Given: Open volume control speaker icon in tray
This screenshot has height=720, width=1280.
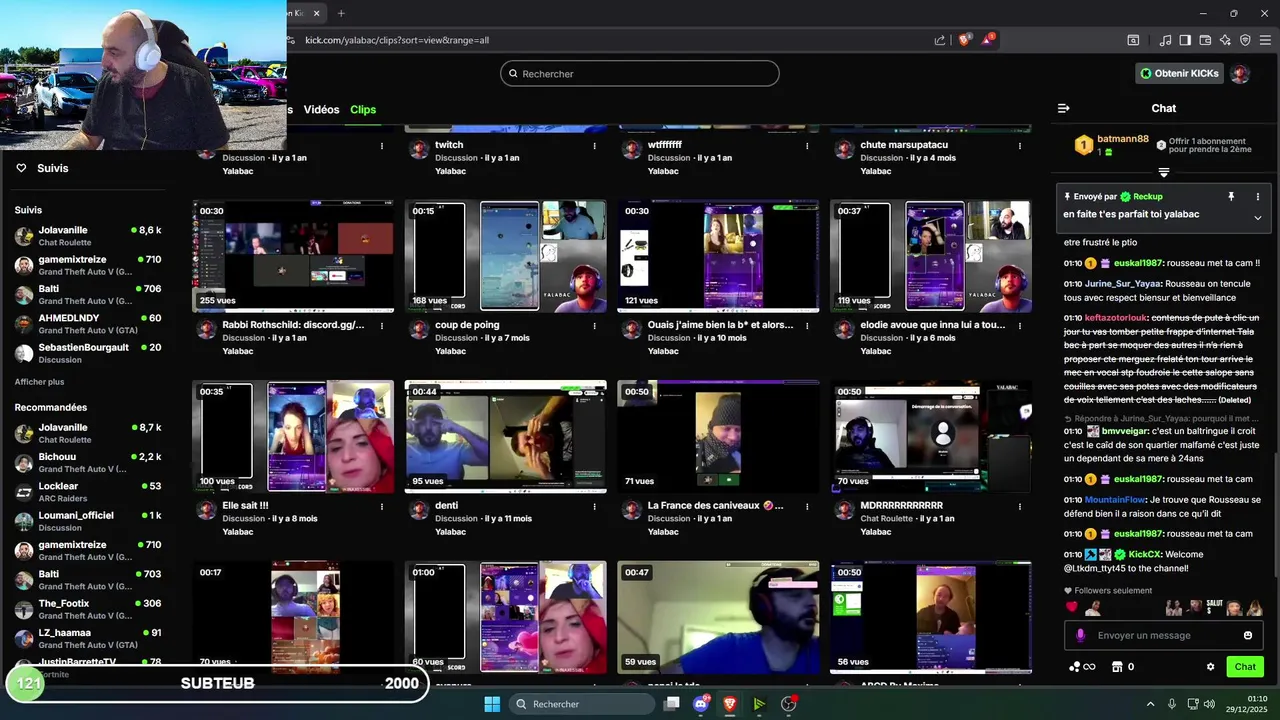Looking at the screenshot, I should 1209,704.
